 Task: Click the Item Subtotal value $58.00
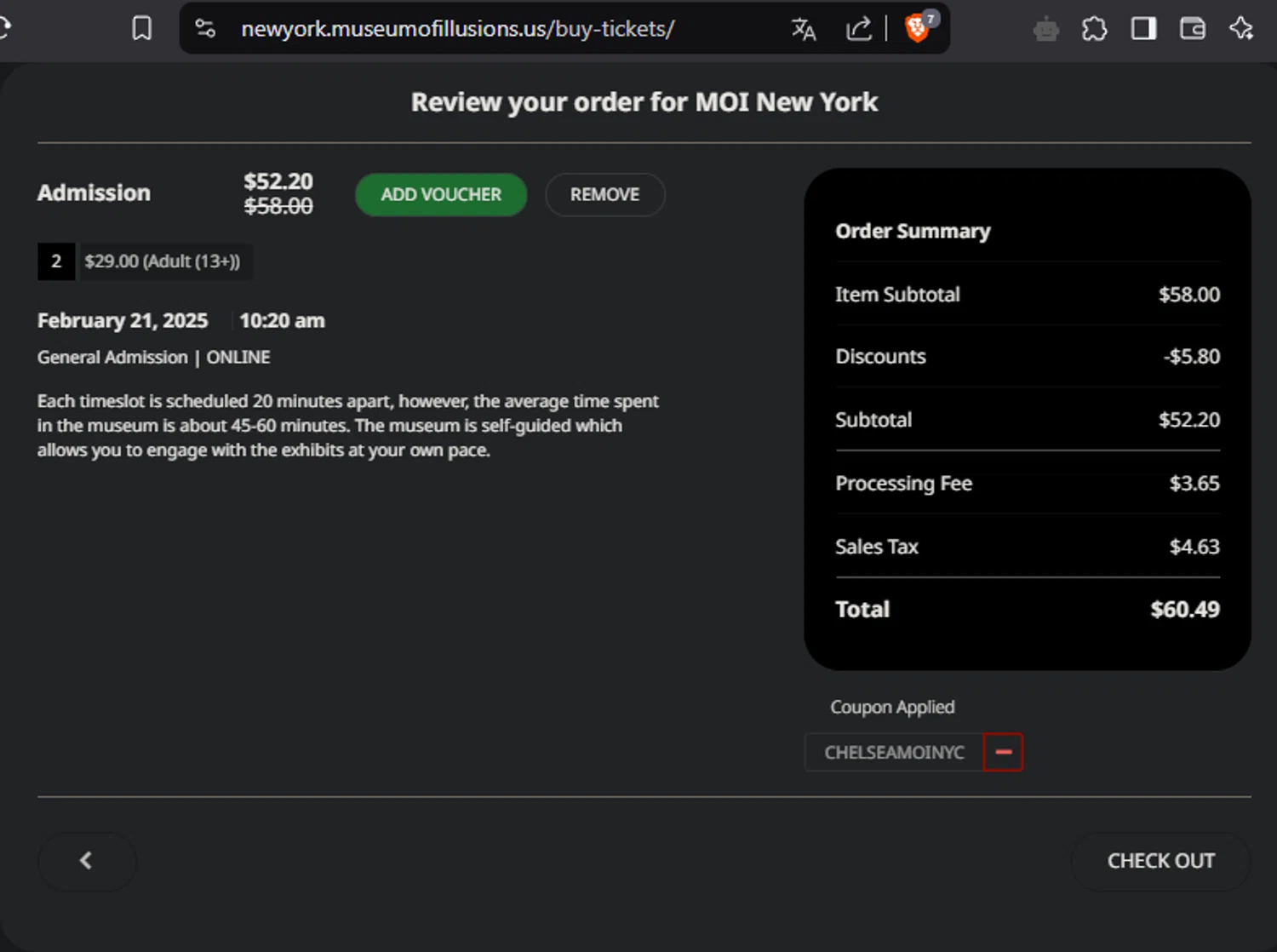click(x=1189, y=295)
